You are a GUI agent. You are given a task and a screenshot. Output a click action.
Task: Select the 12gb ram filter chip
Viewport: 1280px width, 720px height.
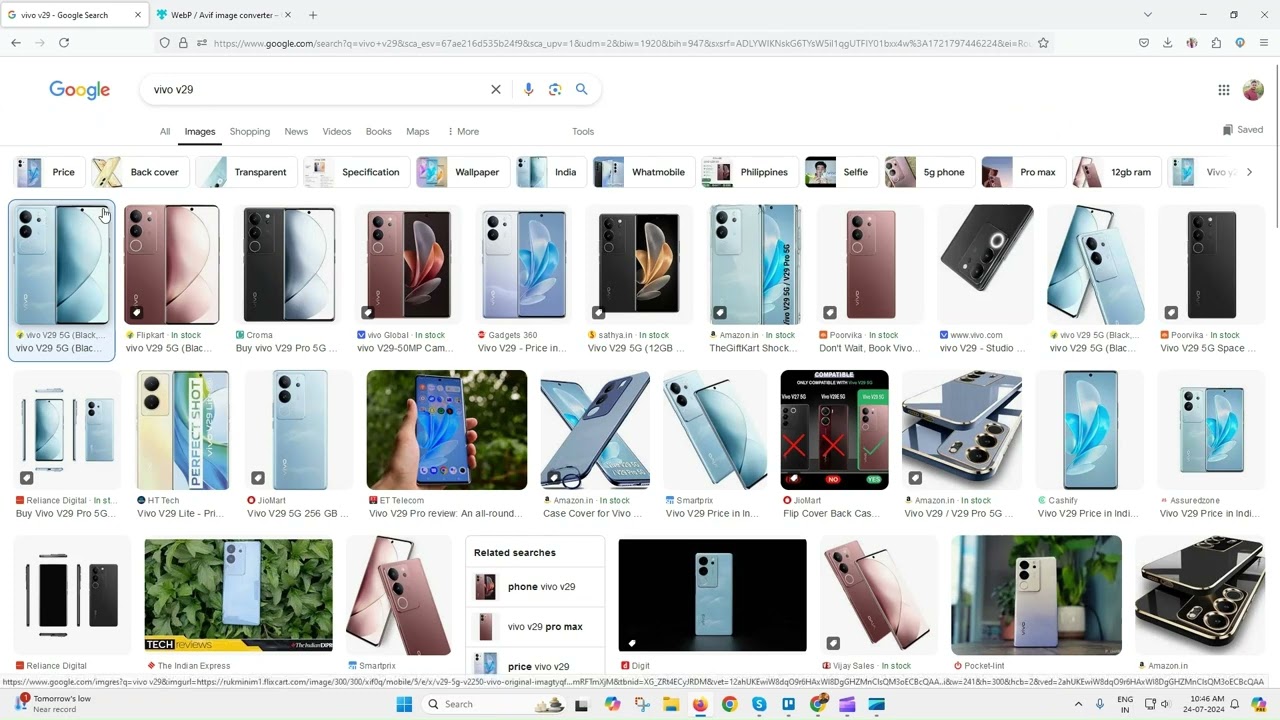(x=1116, y=172)
